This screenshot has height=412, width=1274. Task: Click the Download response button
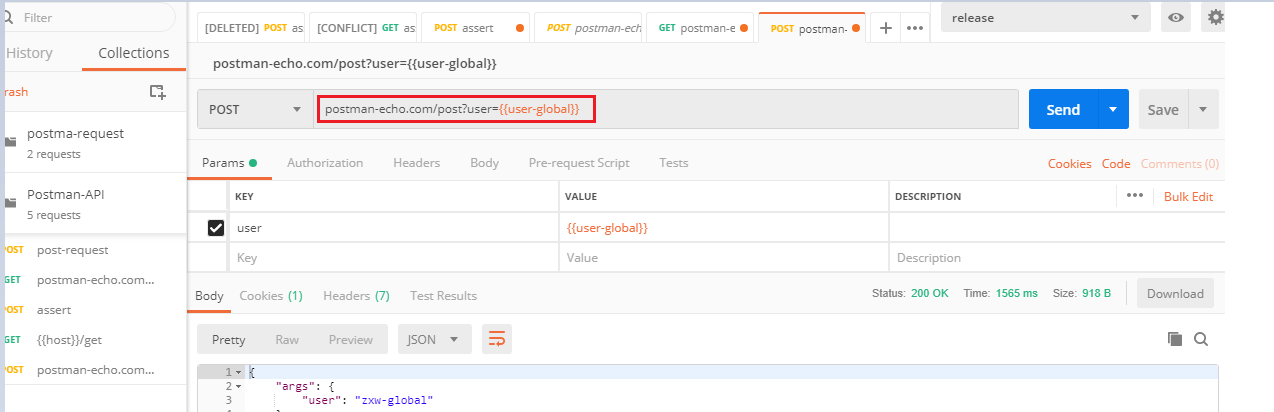click(1175, 293)
